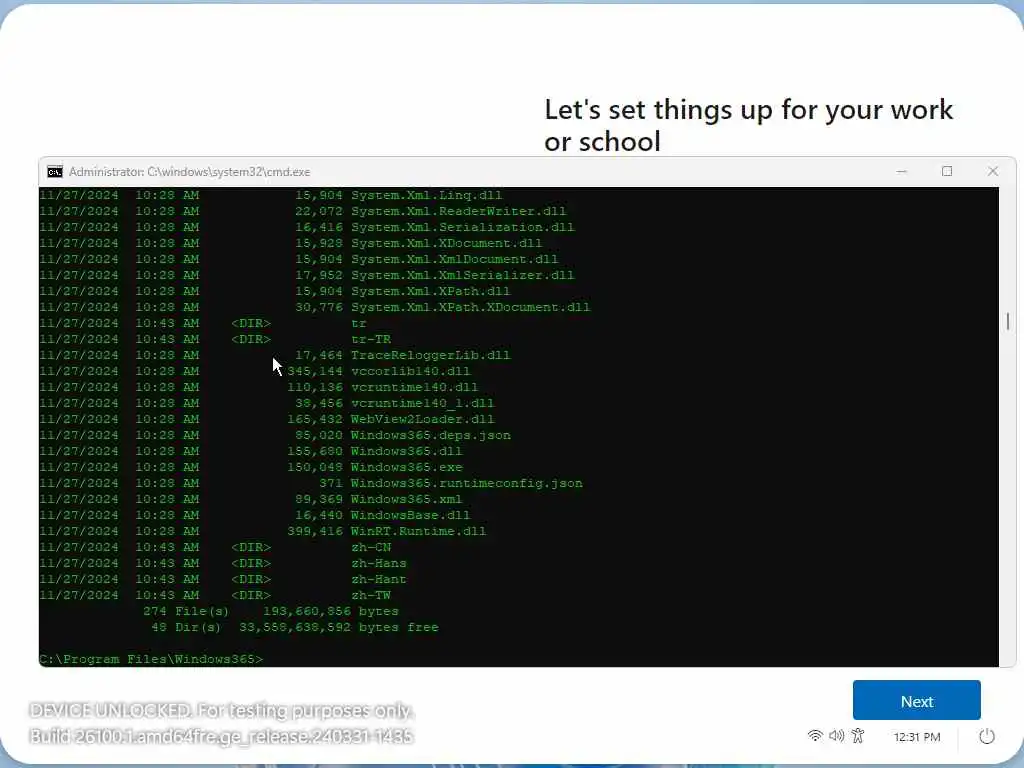Click the 12:31 PM clock
1024x768 pixels.
(917, 737)
